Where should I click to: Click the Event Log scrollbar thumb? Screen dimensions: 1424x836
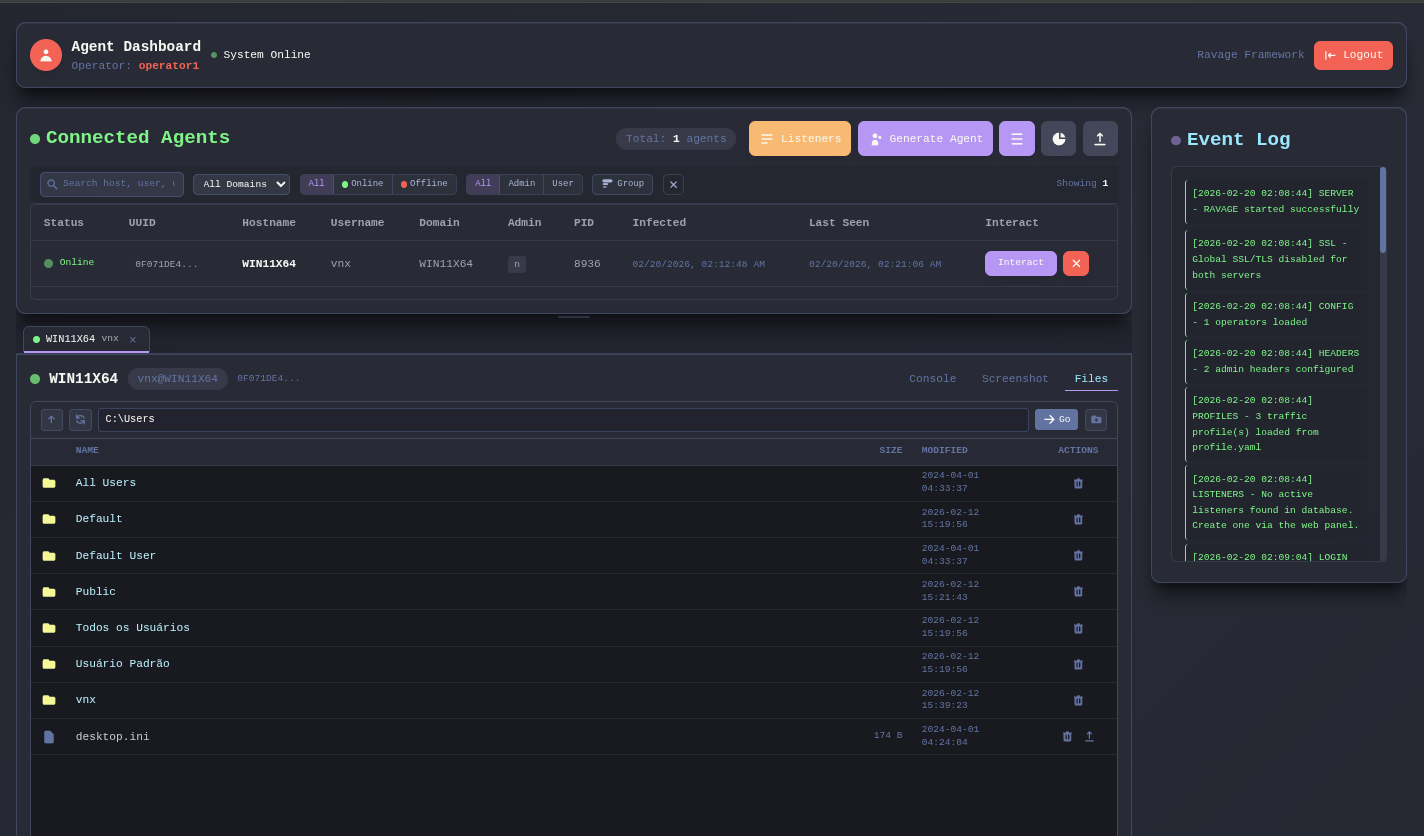click(x=1383, y=210)
